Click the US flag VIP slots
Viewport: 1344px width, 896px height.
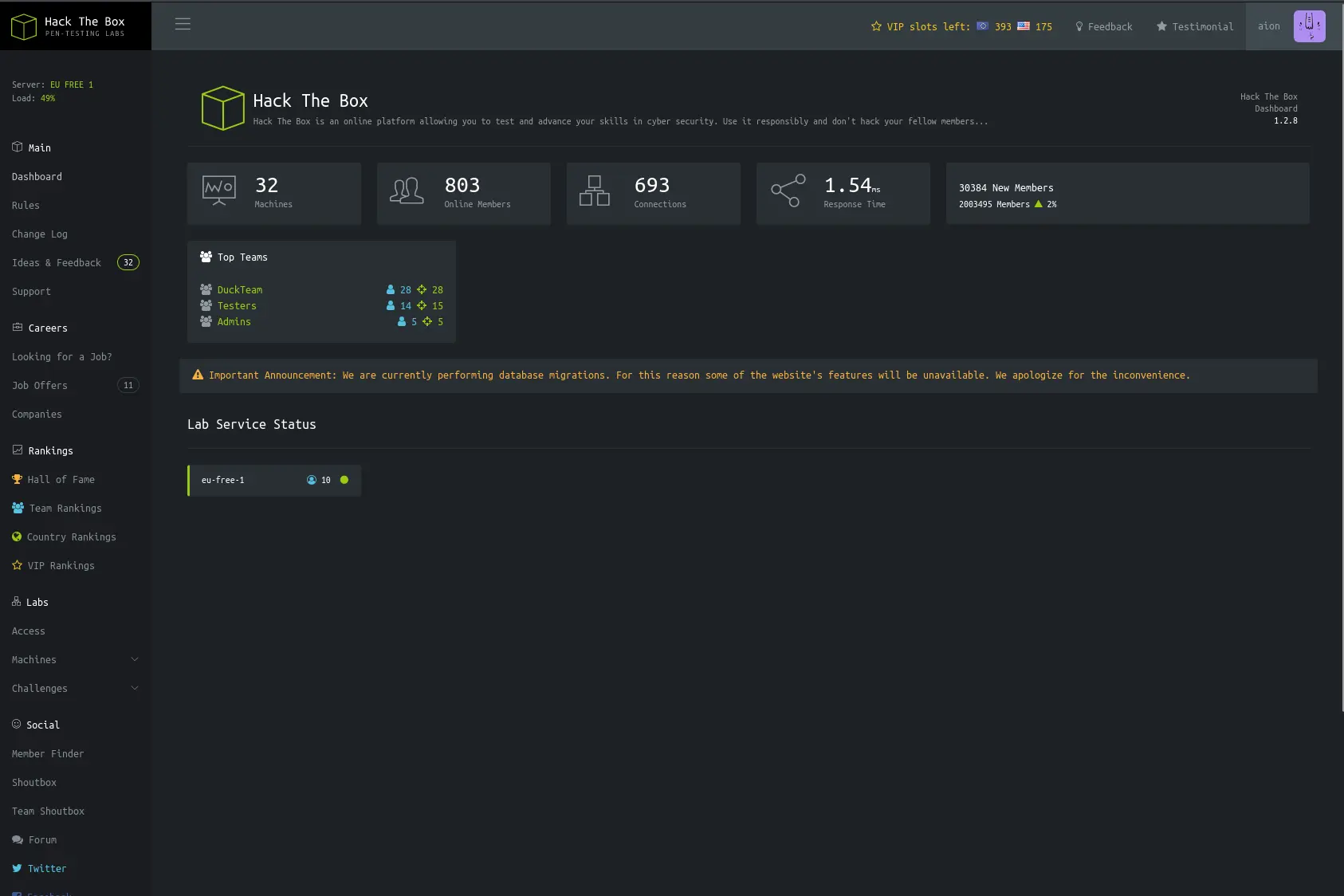point(1024,26)
